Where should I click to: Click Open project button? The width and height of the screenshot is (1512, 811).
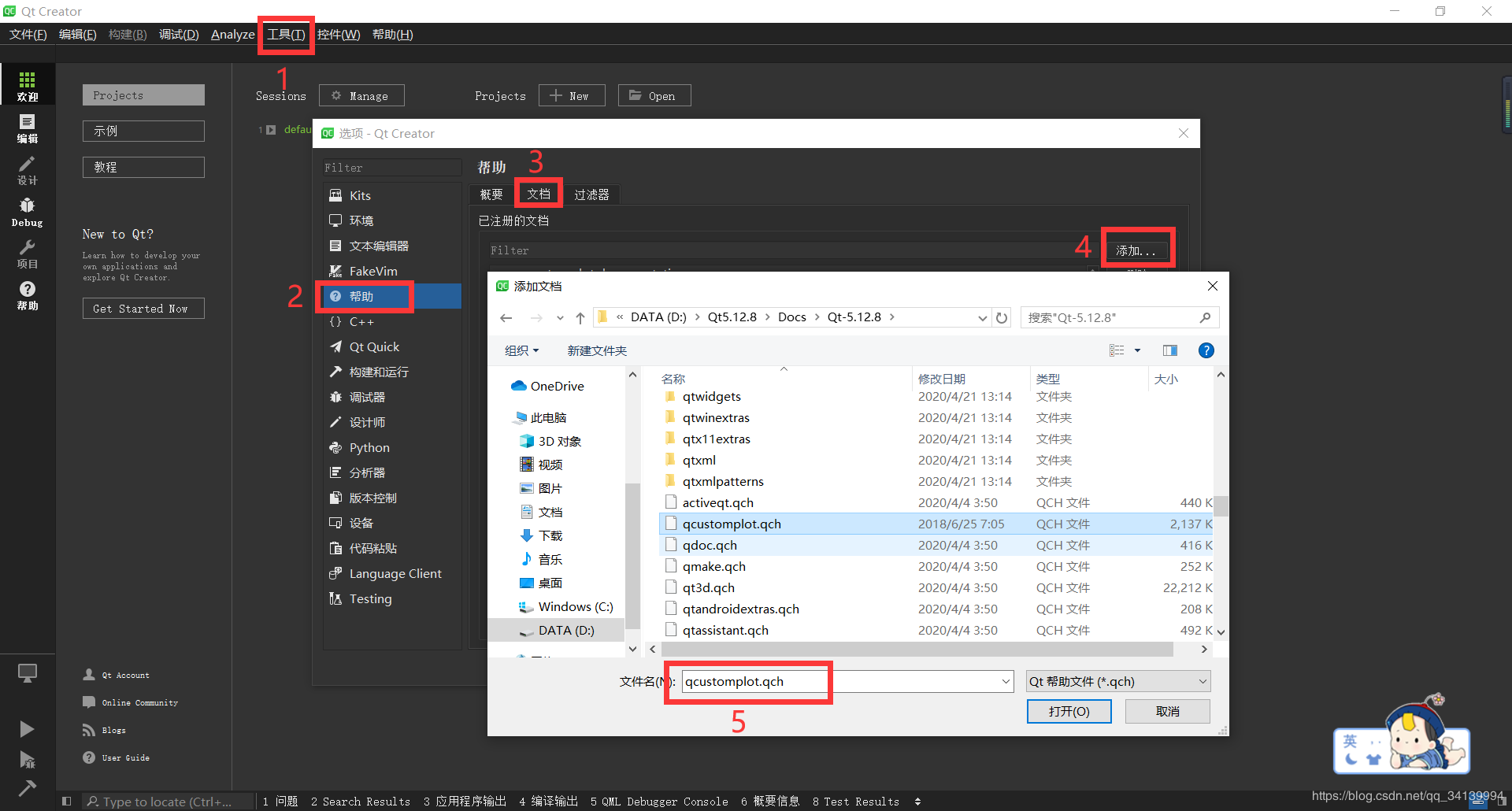coord(654,95)
